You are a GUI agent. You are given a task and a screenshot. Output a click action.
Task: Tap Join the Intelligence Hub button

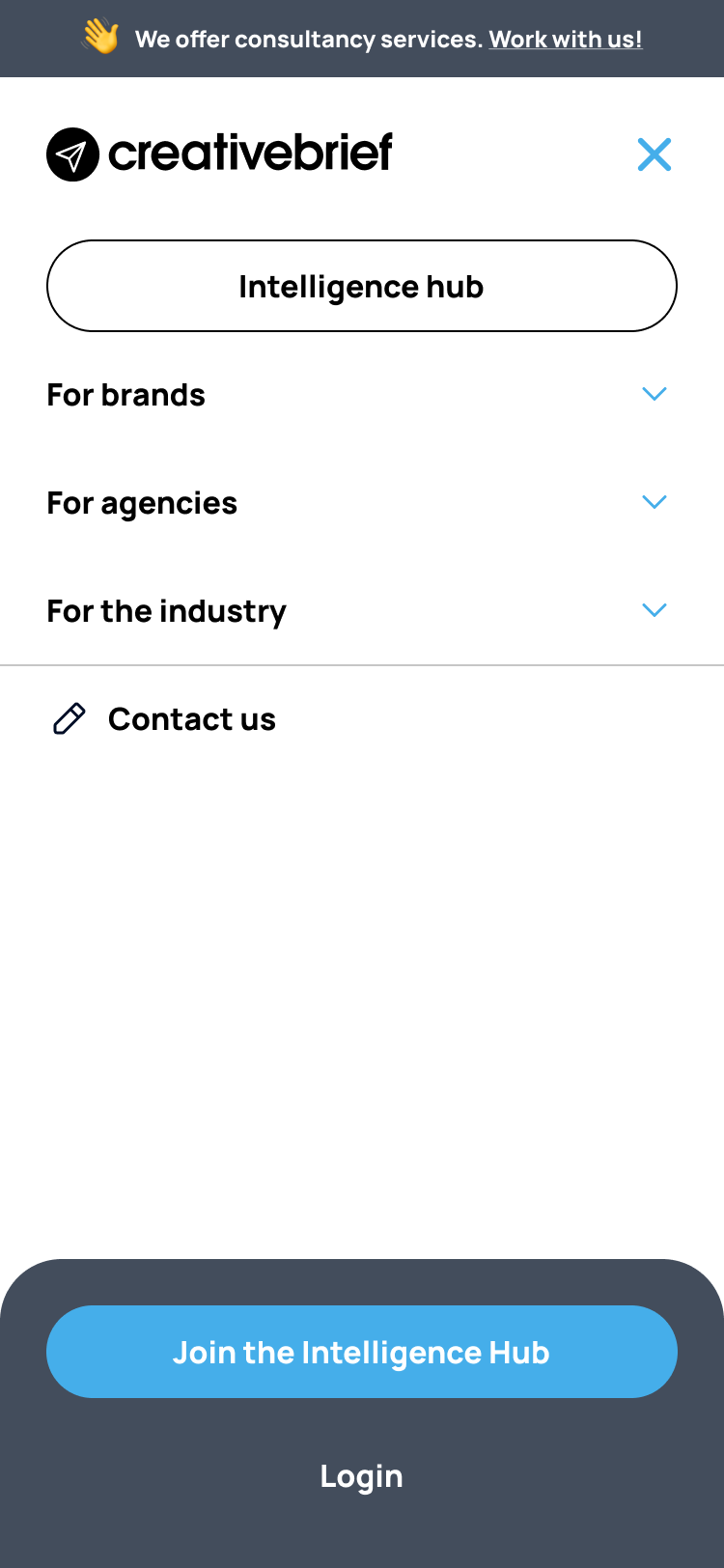pos(362,1352)
